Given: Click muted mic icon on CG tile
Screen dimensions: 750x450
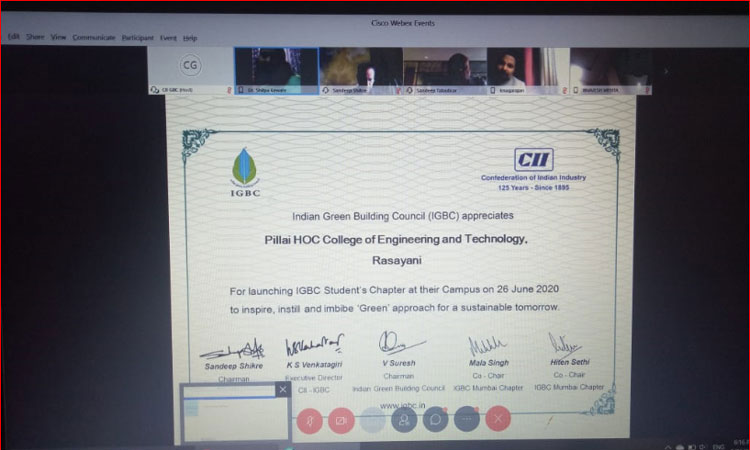Looking at the screenshot, I should pos(229,90).
